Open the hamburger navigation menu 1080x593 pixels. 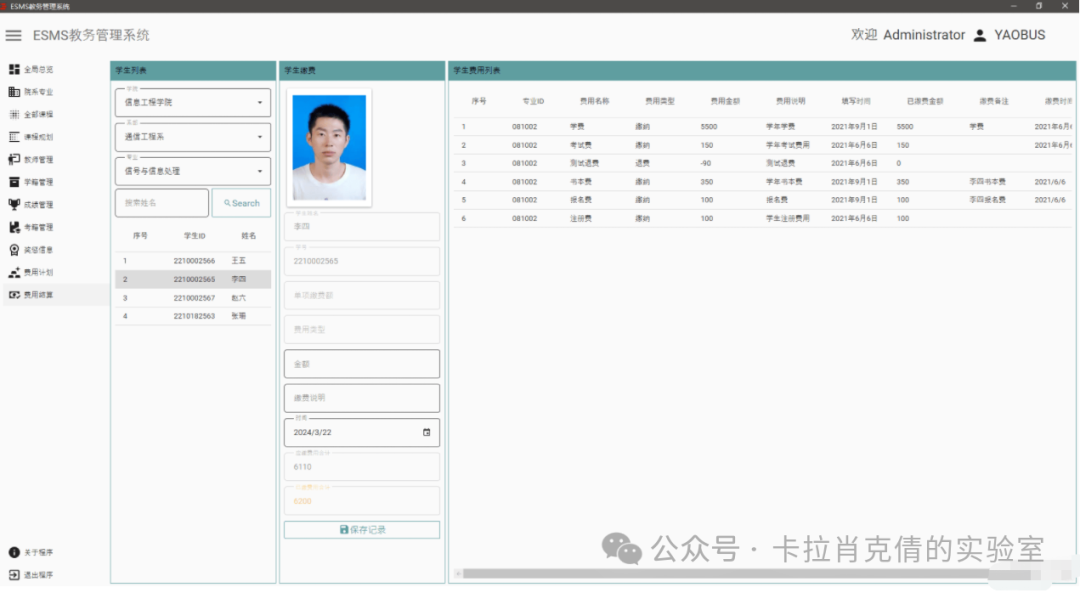pos(13,35)
